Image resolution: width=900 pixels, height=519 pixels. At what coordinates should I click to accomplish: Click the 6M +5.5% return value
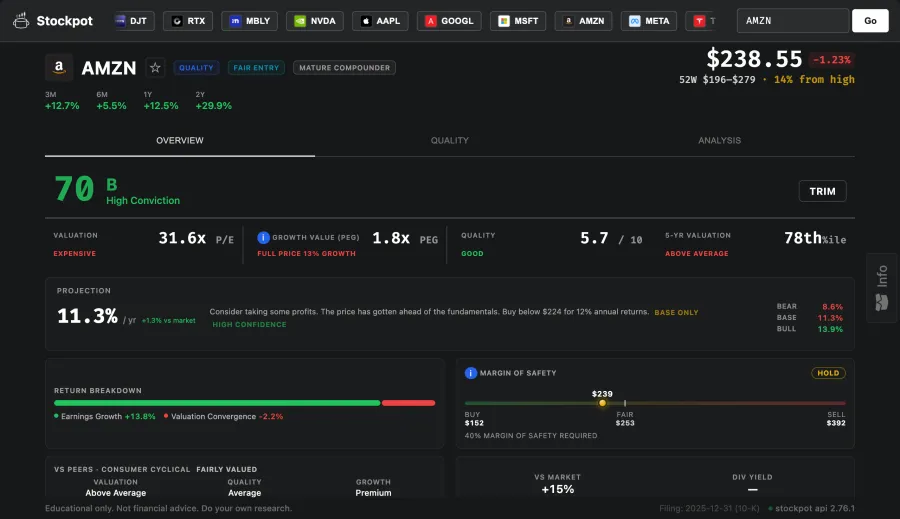[x=111, y=106]
